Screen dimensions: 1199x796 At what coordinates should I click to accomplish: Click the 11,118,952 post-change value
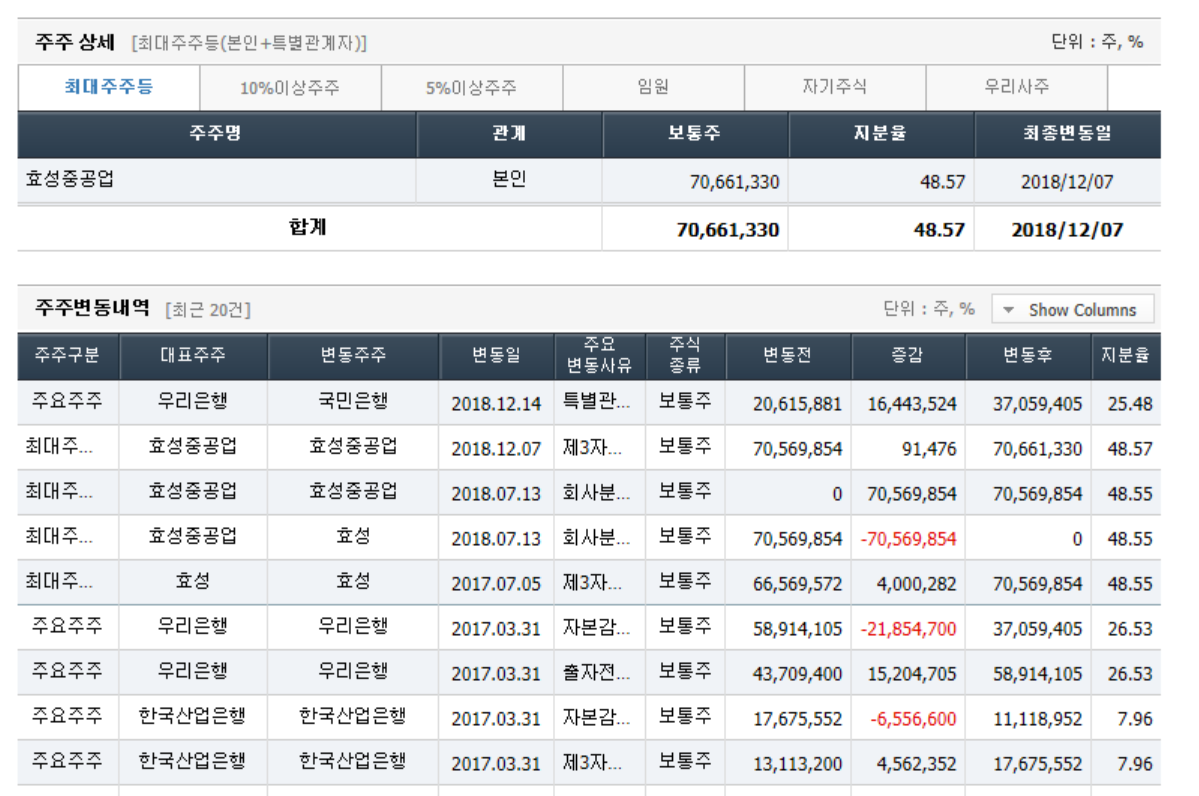pos(1038,720)
